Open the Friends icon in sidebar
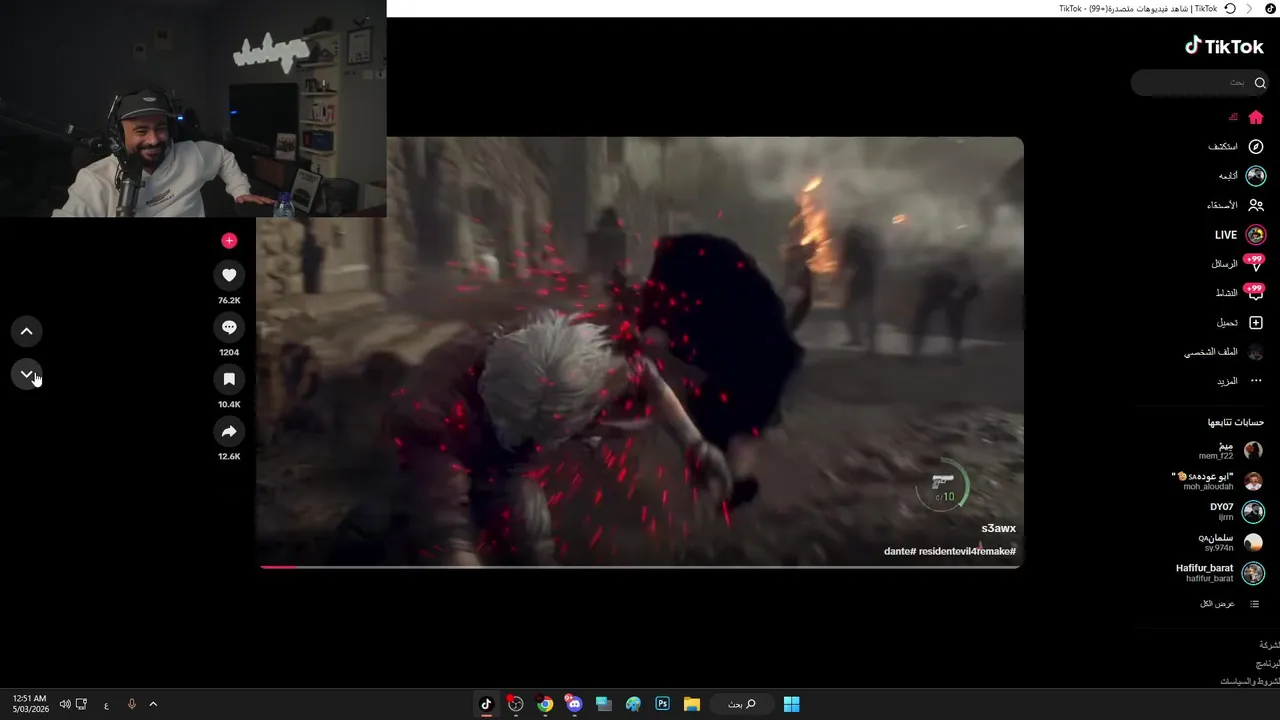Image resolution: width=1280 pixels, height=720 pixels. [1256, 205]
